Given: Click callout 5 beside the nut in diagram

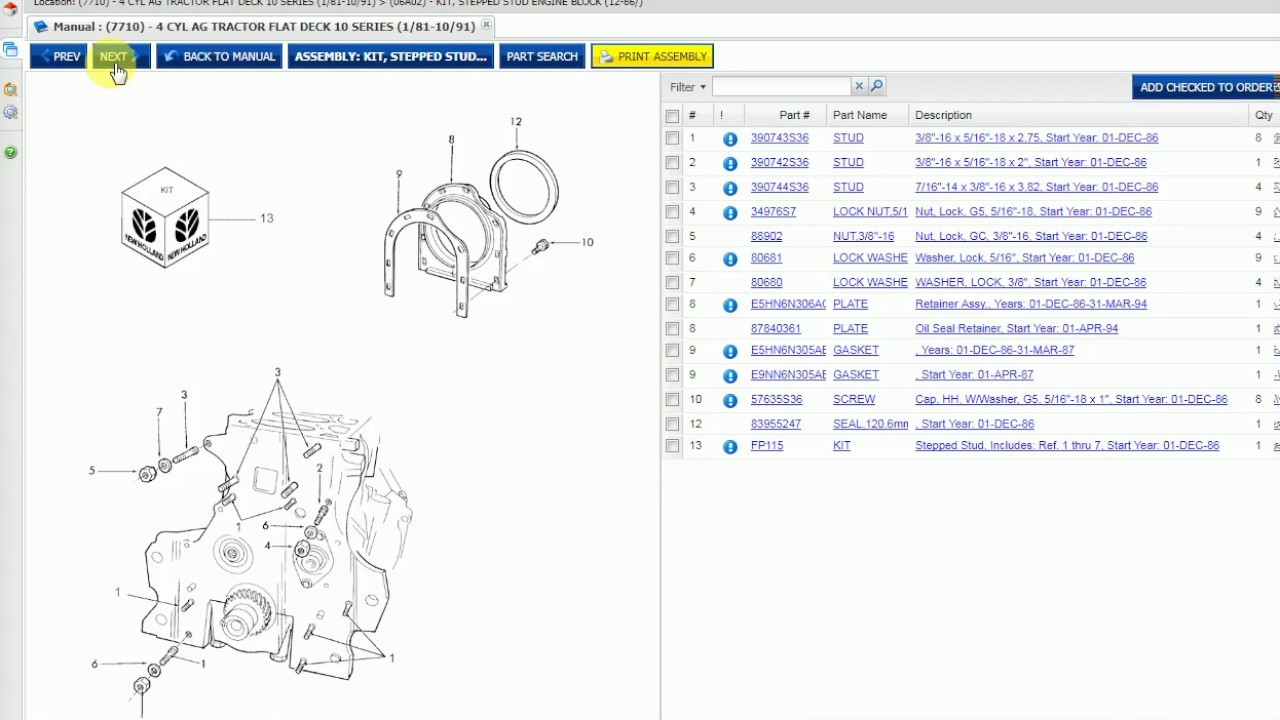Looking at the screenshot, I should coord(92,470).
